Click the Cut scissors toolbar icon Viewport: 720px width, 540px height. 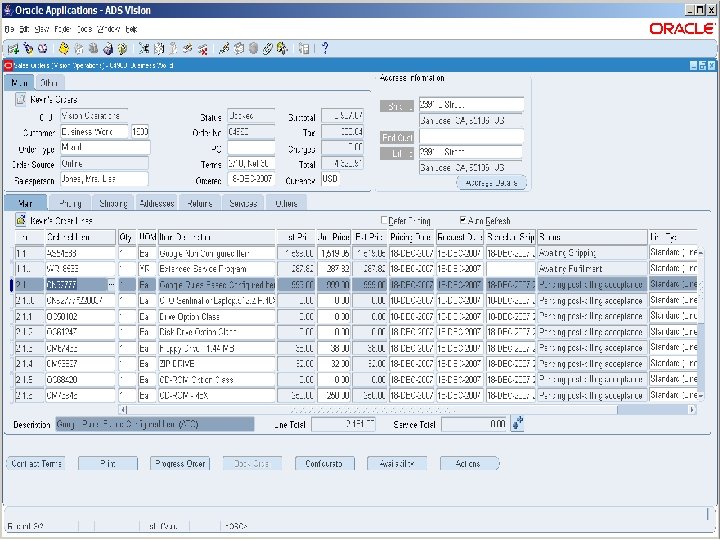tap(144, 48)
